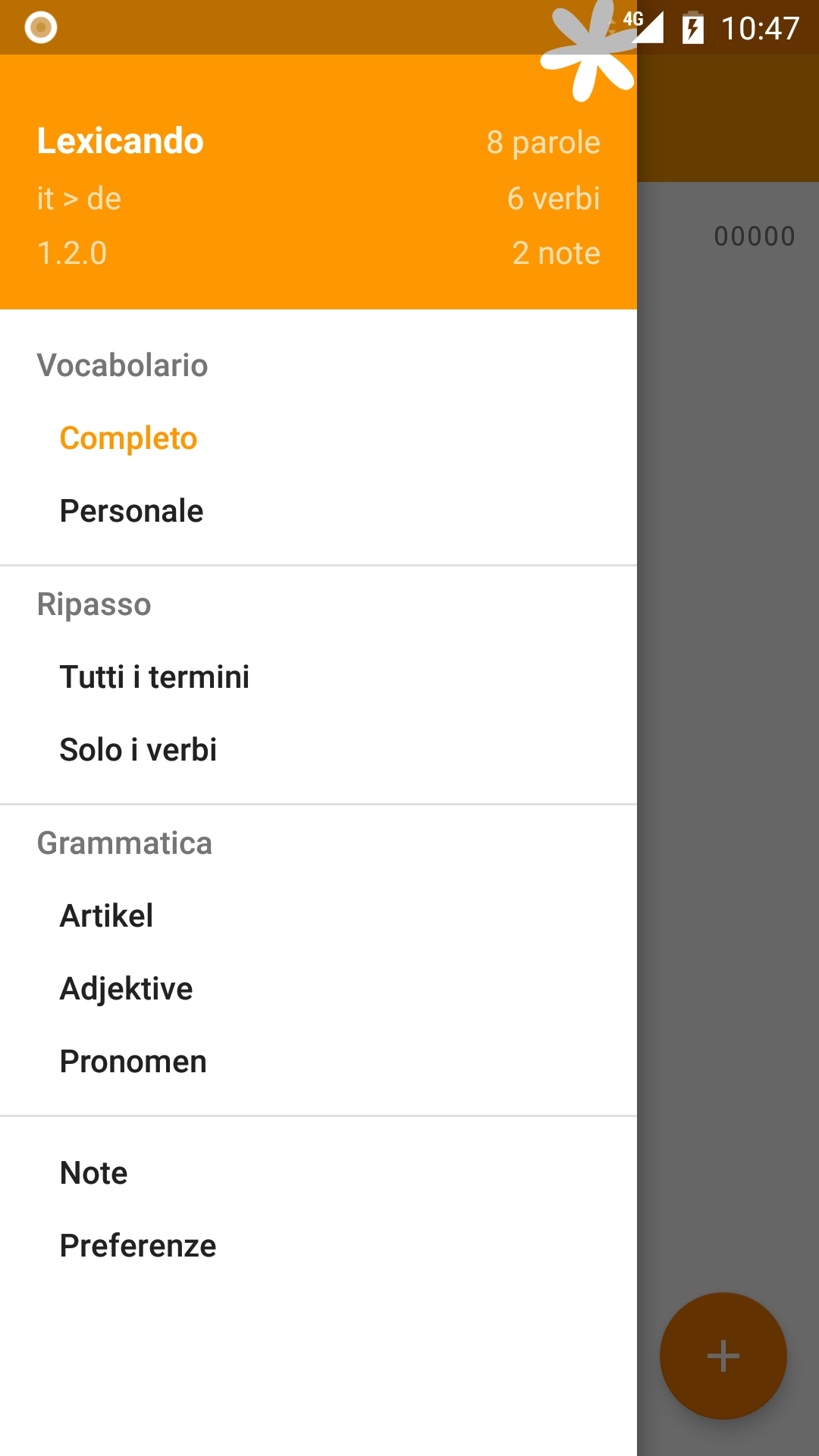Image resolution: width=819 pixels, height=1456 pixels.
Task: Open Preferenze settings
Action: coord(138,1246)
